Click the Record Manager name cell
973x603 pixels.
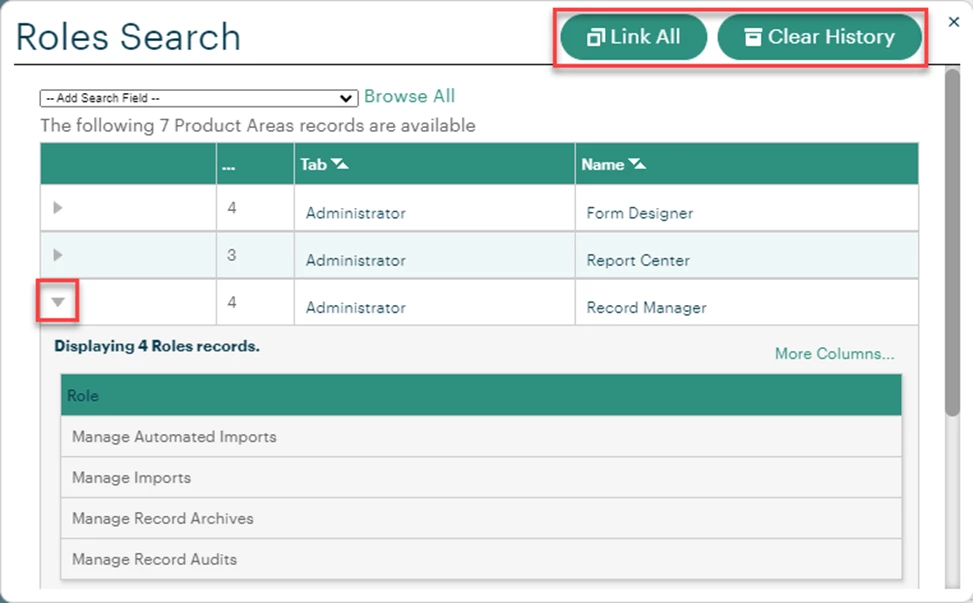point(747,302)
